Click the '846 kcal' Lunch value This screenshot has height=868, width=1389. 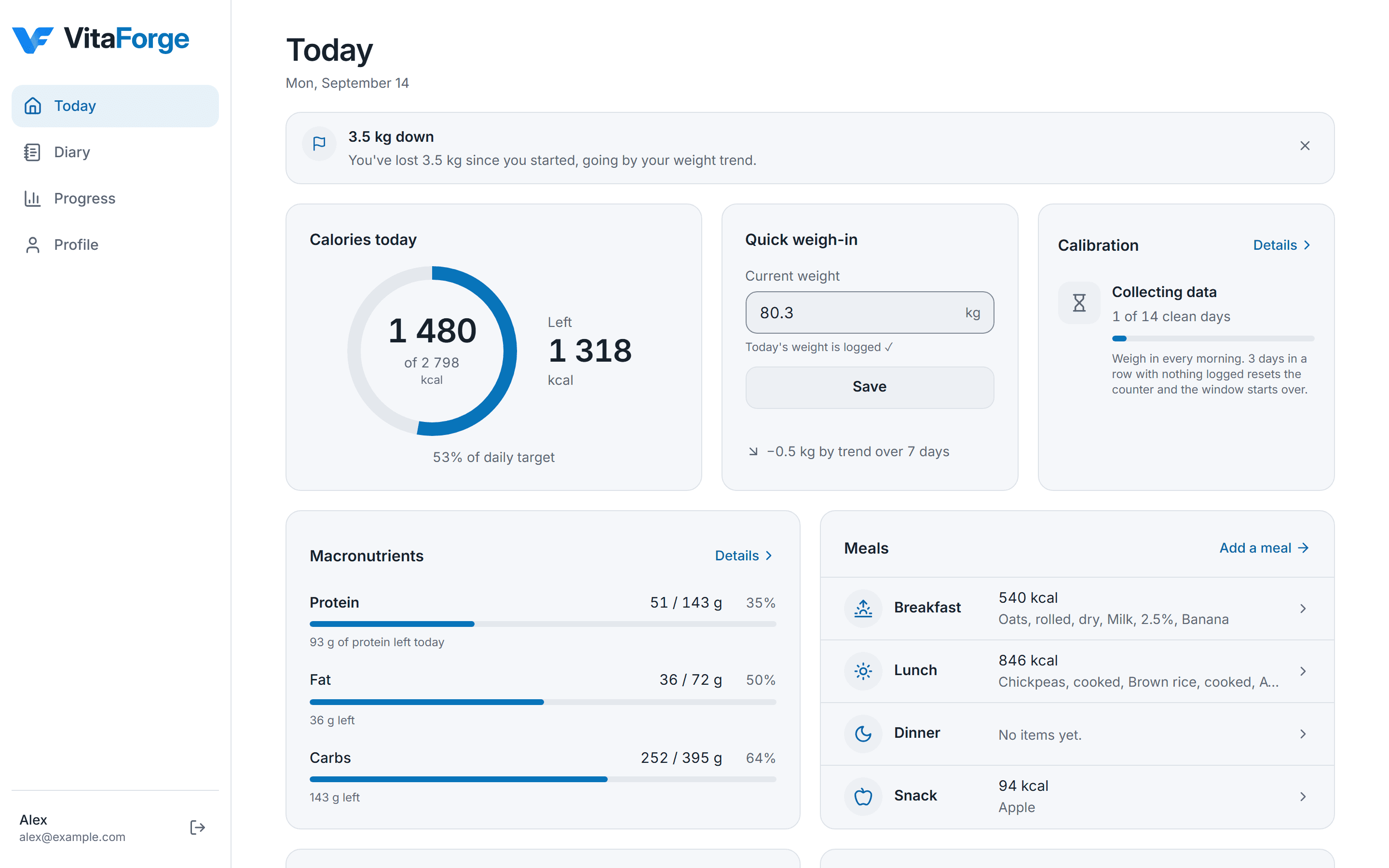click(x=1028, y=661)
